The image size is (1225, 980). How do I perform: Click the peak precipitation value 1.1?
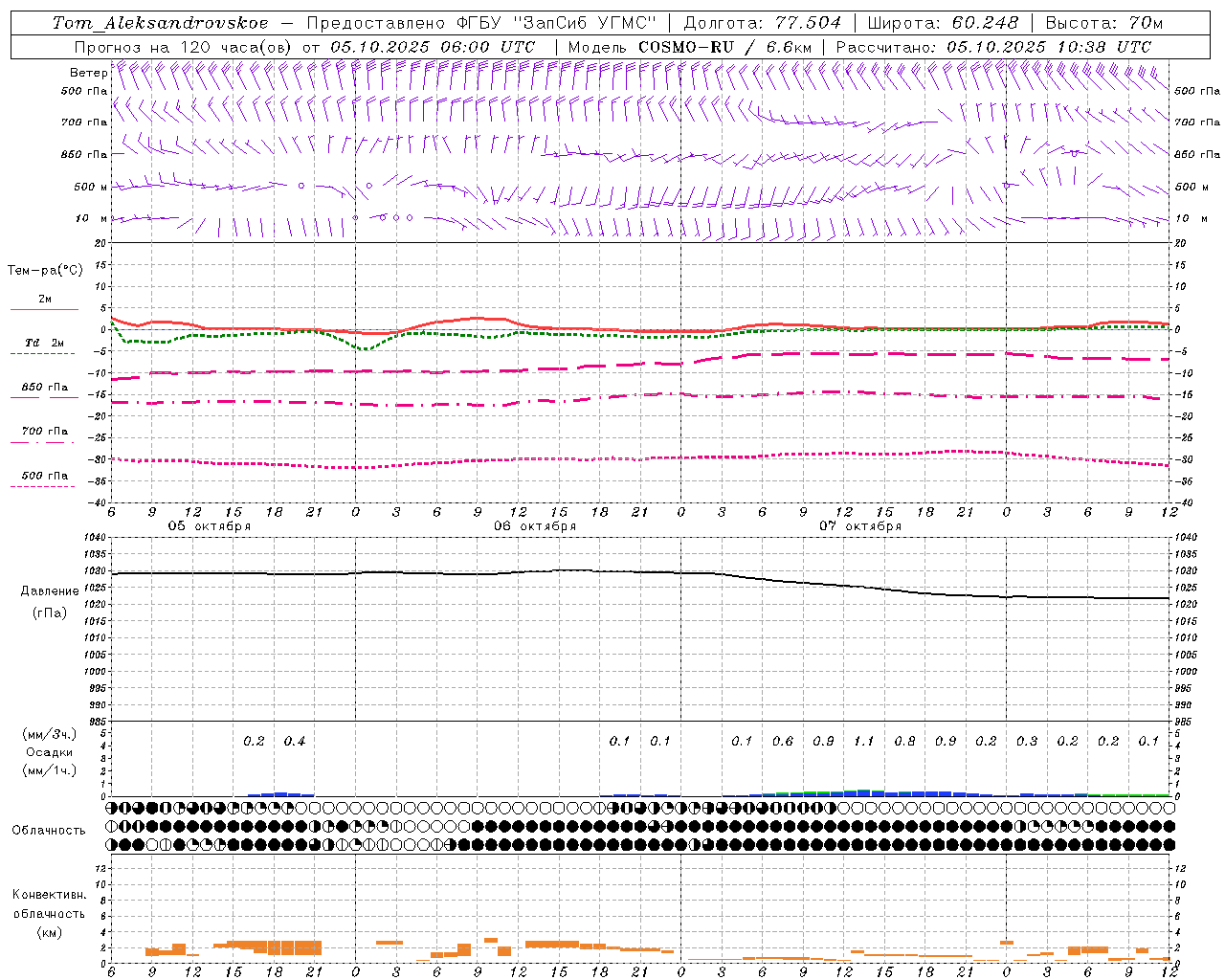(864, 741)
